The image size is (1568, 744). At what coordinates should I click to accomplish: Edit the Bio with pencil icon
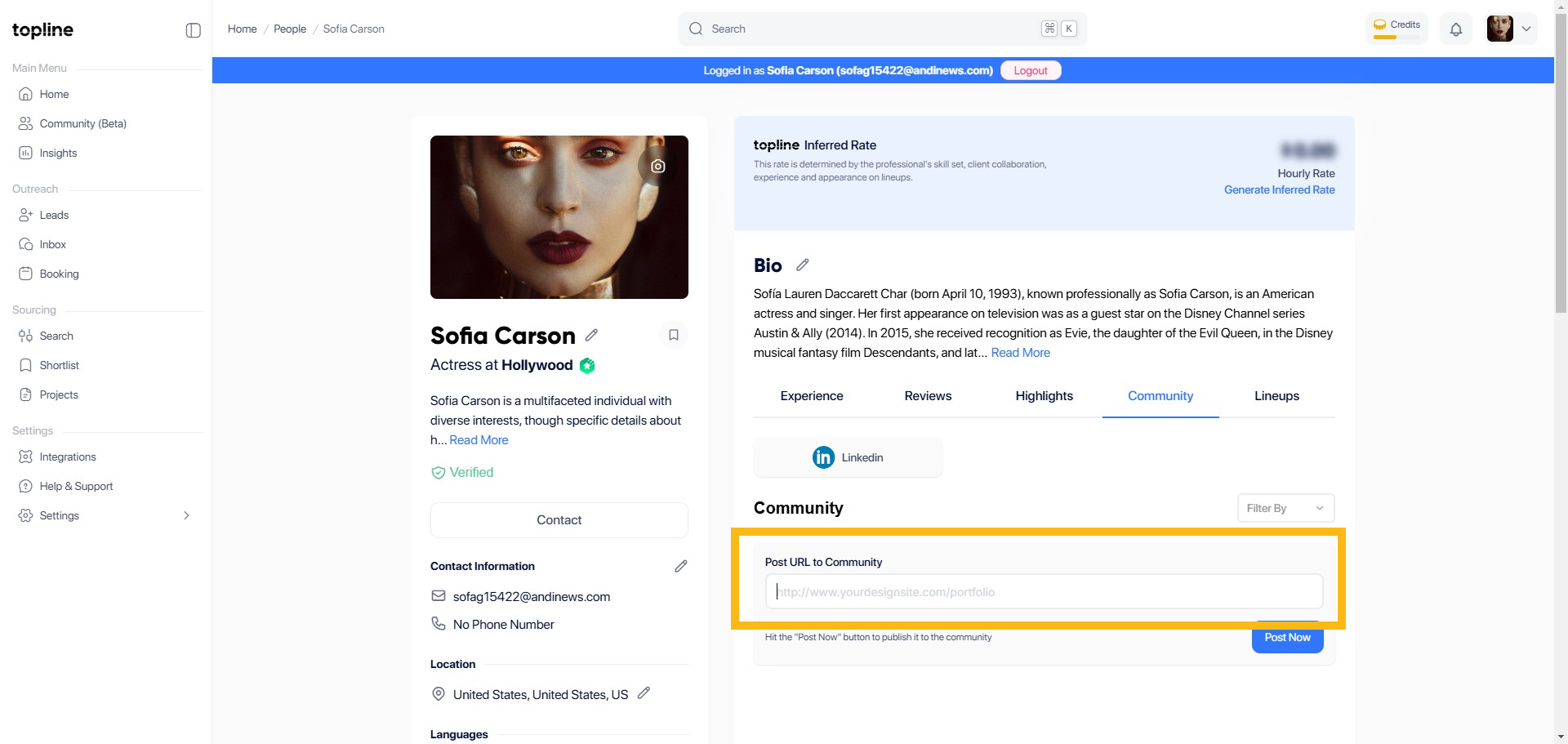click(802, 265)
